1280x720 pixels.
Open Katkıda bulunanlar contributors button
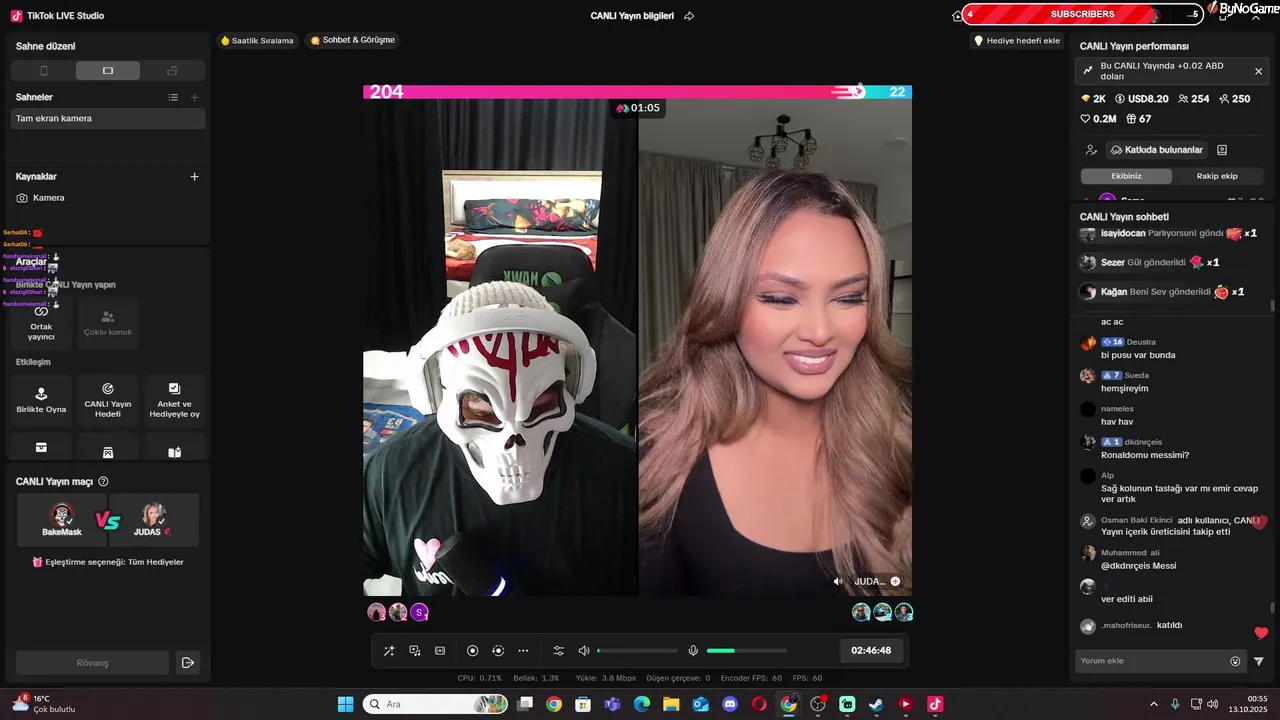point(1156,150)
